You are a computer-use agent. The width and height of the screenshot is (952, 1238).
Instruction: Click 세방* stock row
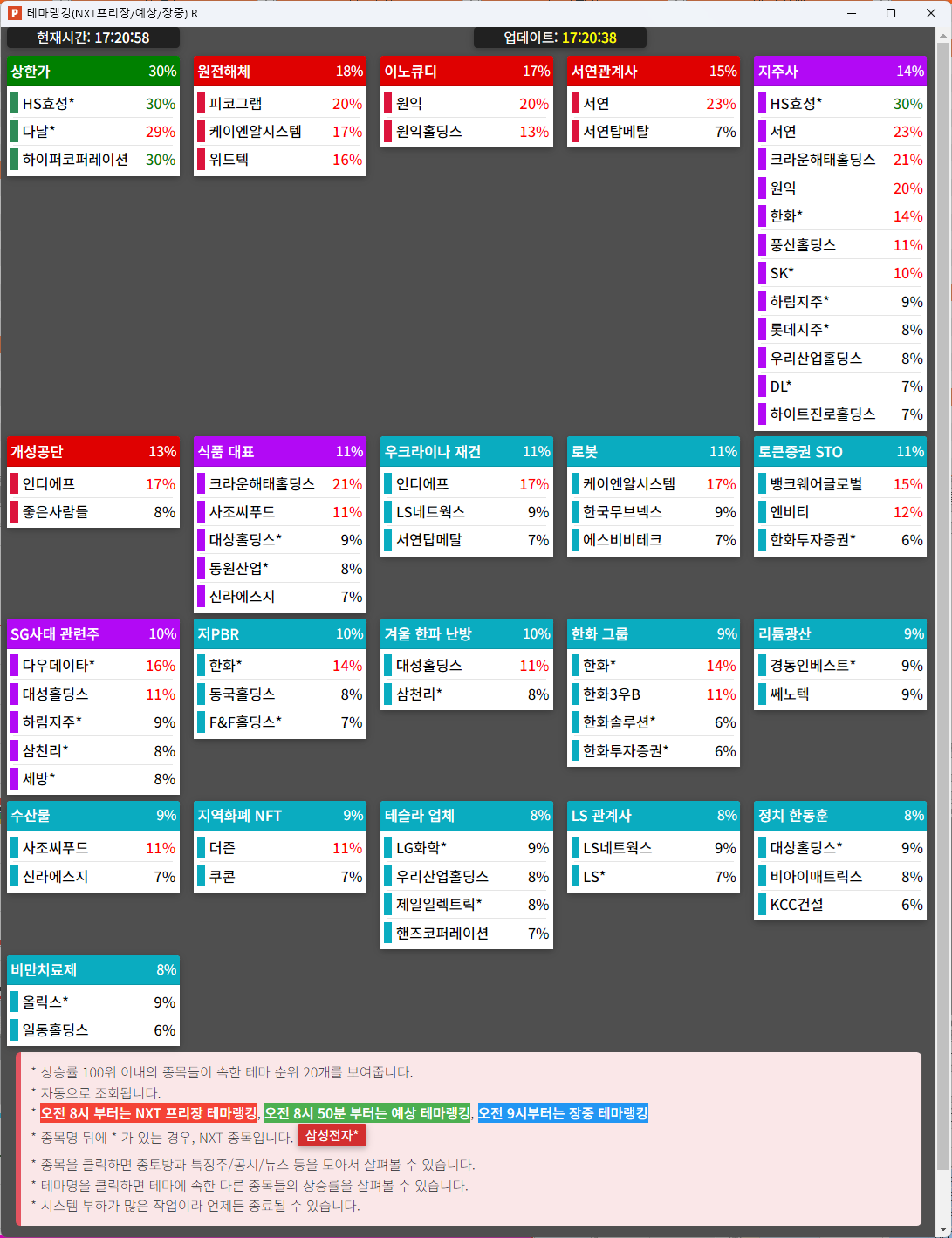[x=93, y=779]
